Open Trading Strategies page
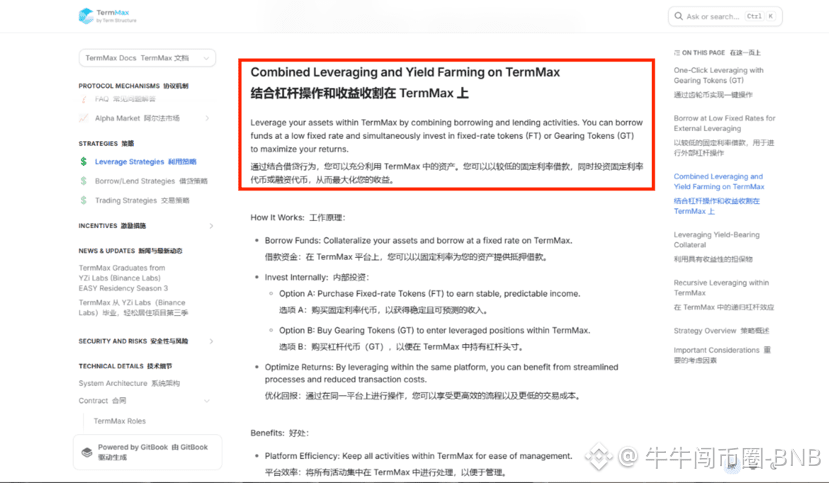829x483 pixels. pyautogui.click(x=142, y=200)
